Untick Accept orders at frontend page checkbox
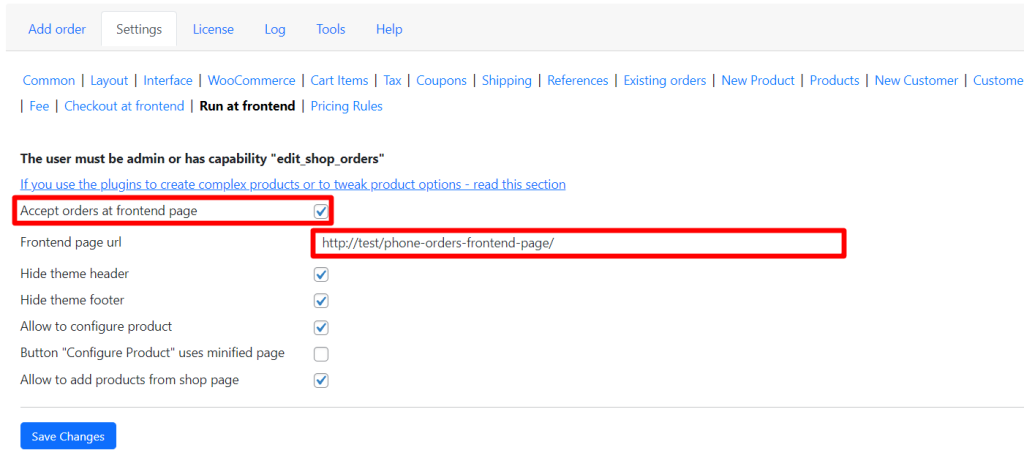1024x461 pixels. [321, 211]
